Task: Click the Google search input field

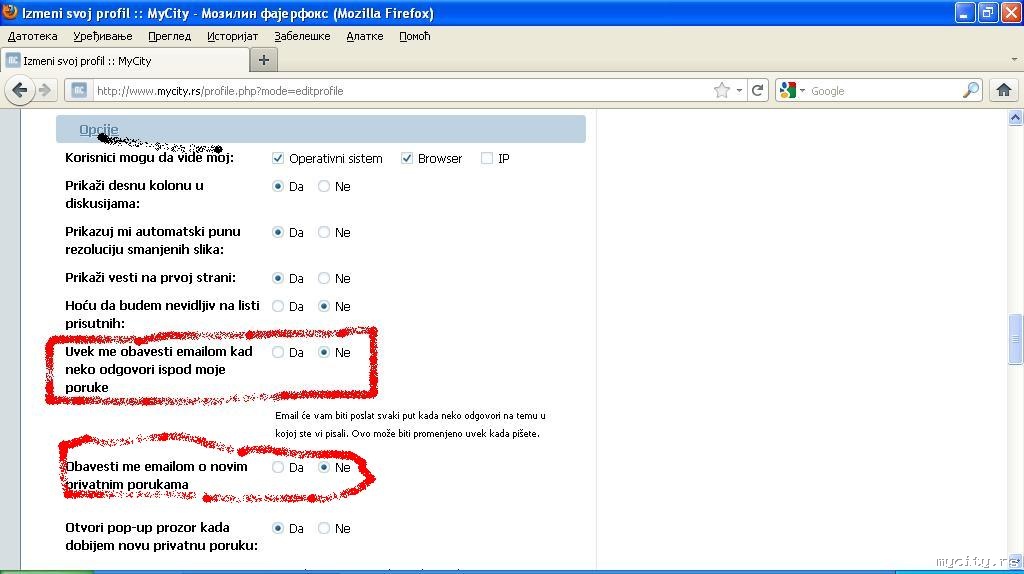Action: point(885,91)
